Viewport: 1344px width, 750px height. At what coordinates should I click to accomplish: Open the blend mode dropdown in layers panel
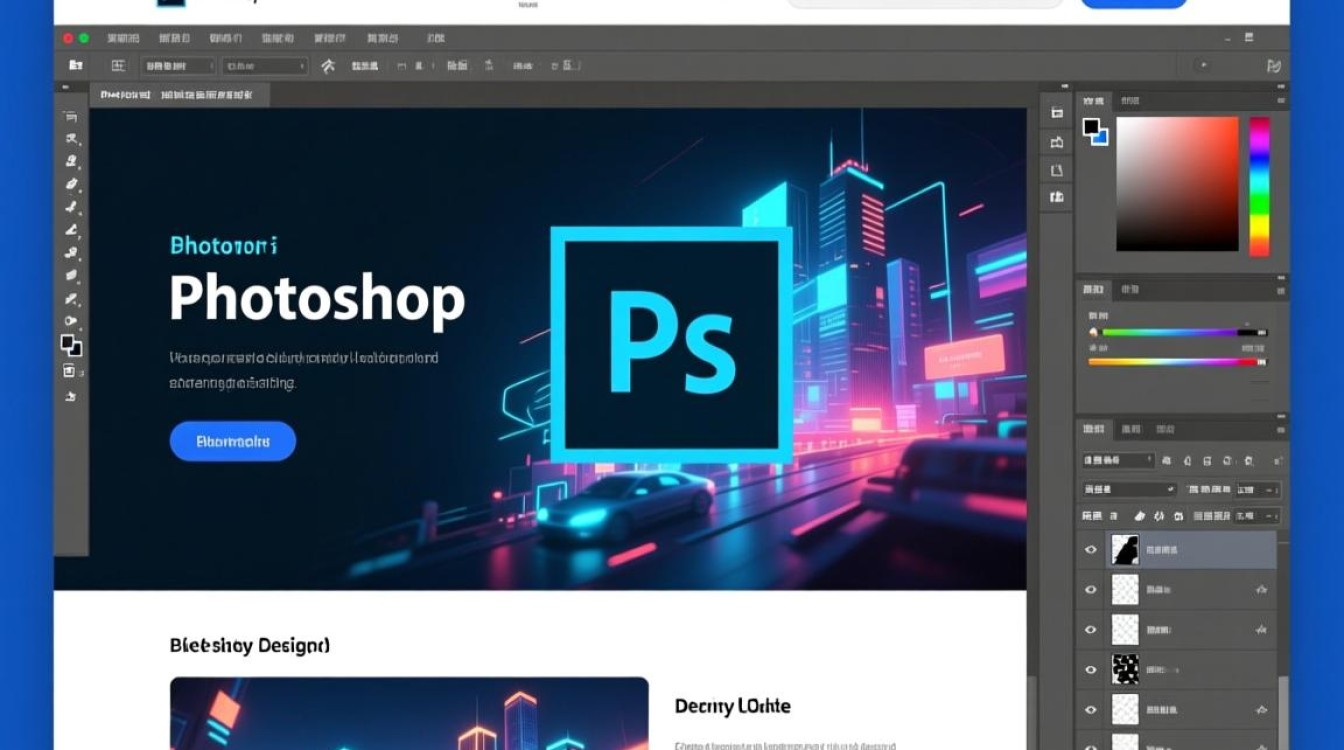[x=1129, y=490]
